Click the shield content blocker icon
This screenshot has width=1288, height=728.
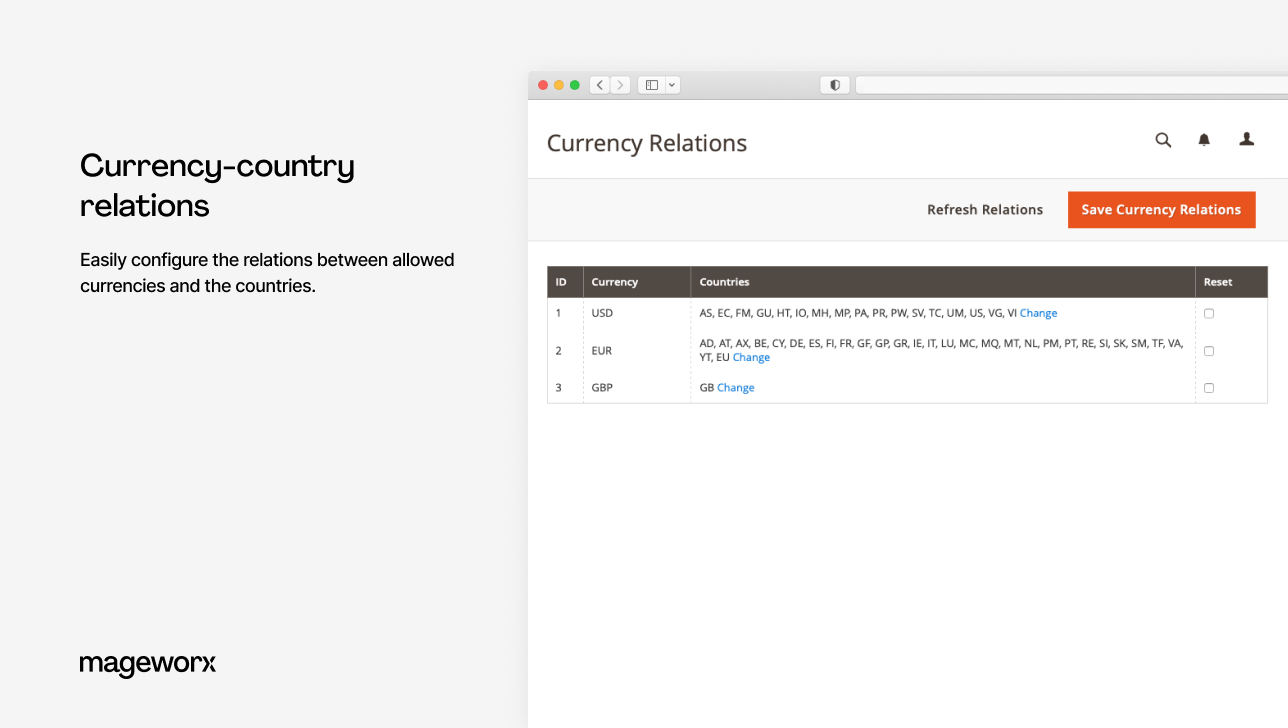click(x=834, y=85)
